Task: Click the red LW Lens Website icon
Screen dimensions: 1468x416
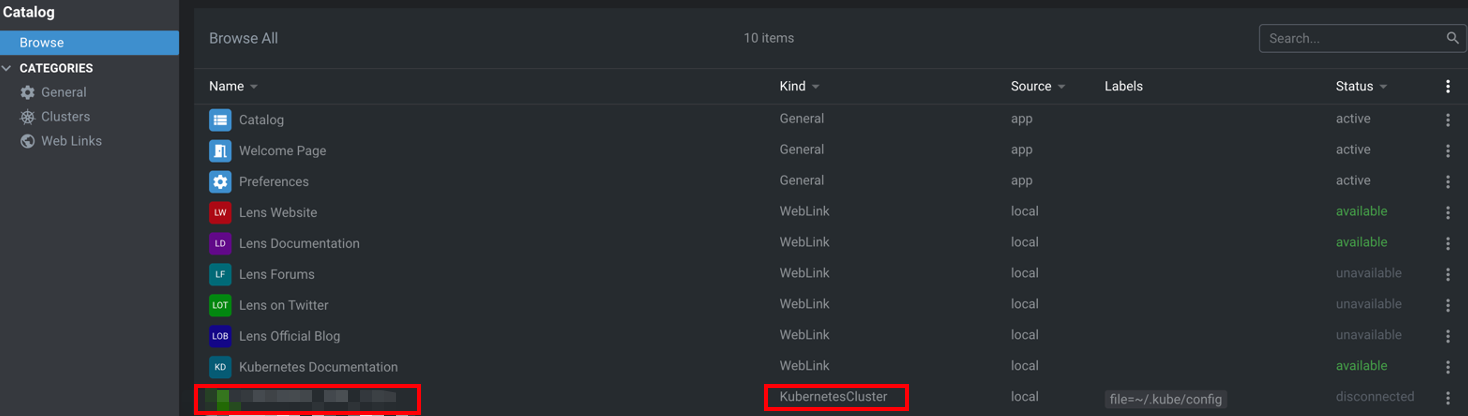Action: [220, 213]
